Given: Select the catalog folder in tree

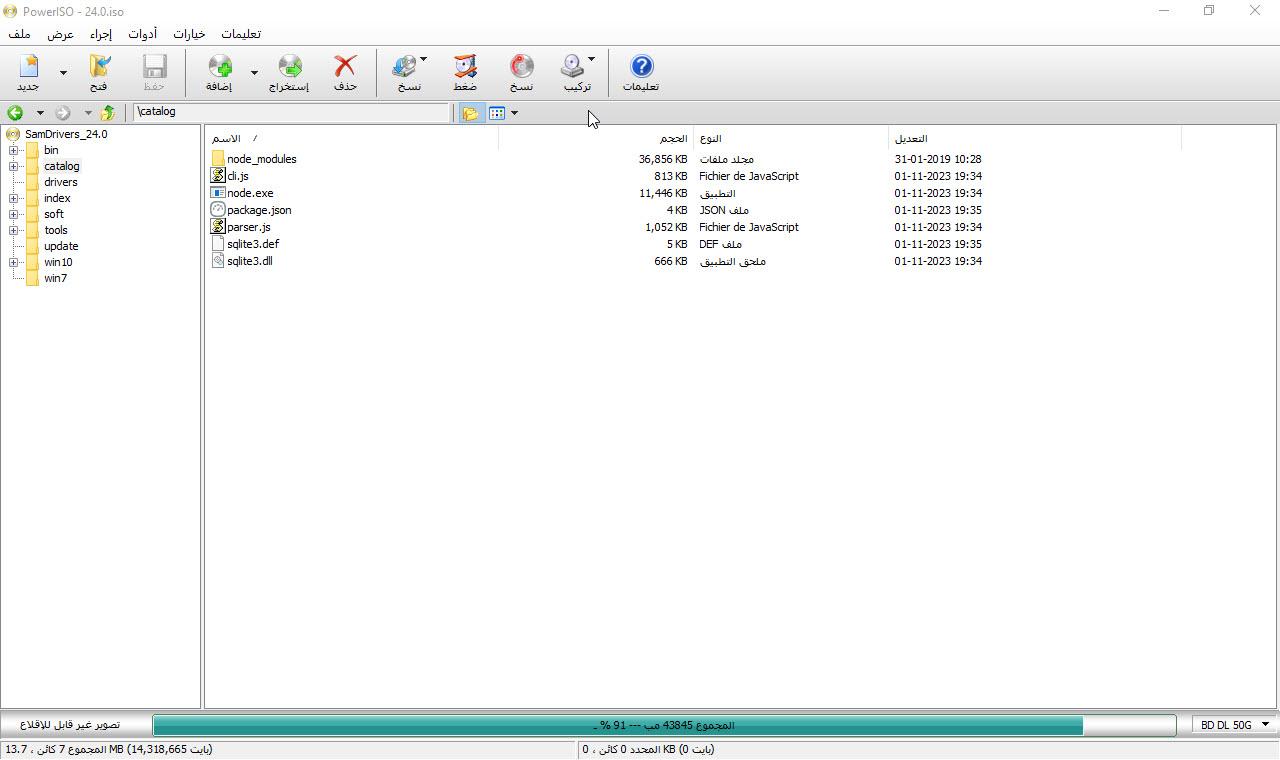Looking at the screenshot, I should (61, 166).
